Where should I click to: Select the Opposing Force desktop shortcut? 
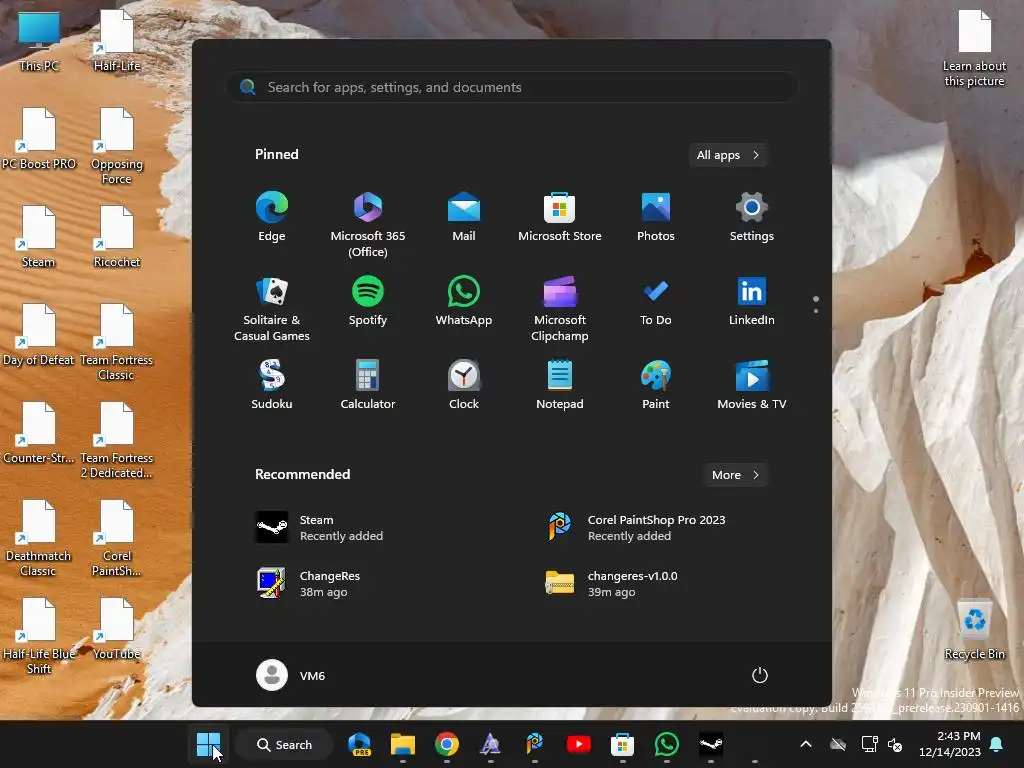pos(117,146)
